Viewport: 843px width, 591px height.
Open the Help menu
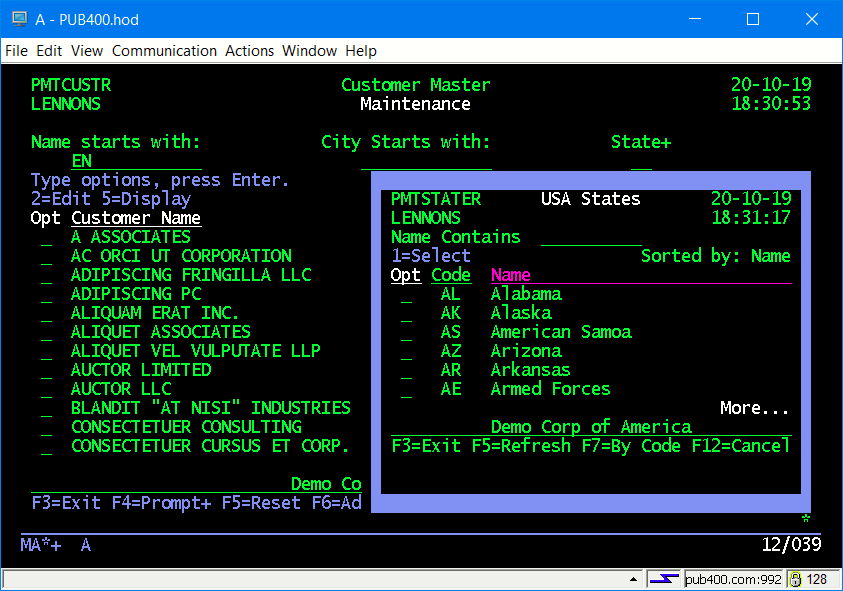(x=361, y=51)
